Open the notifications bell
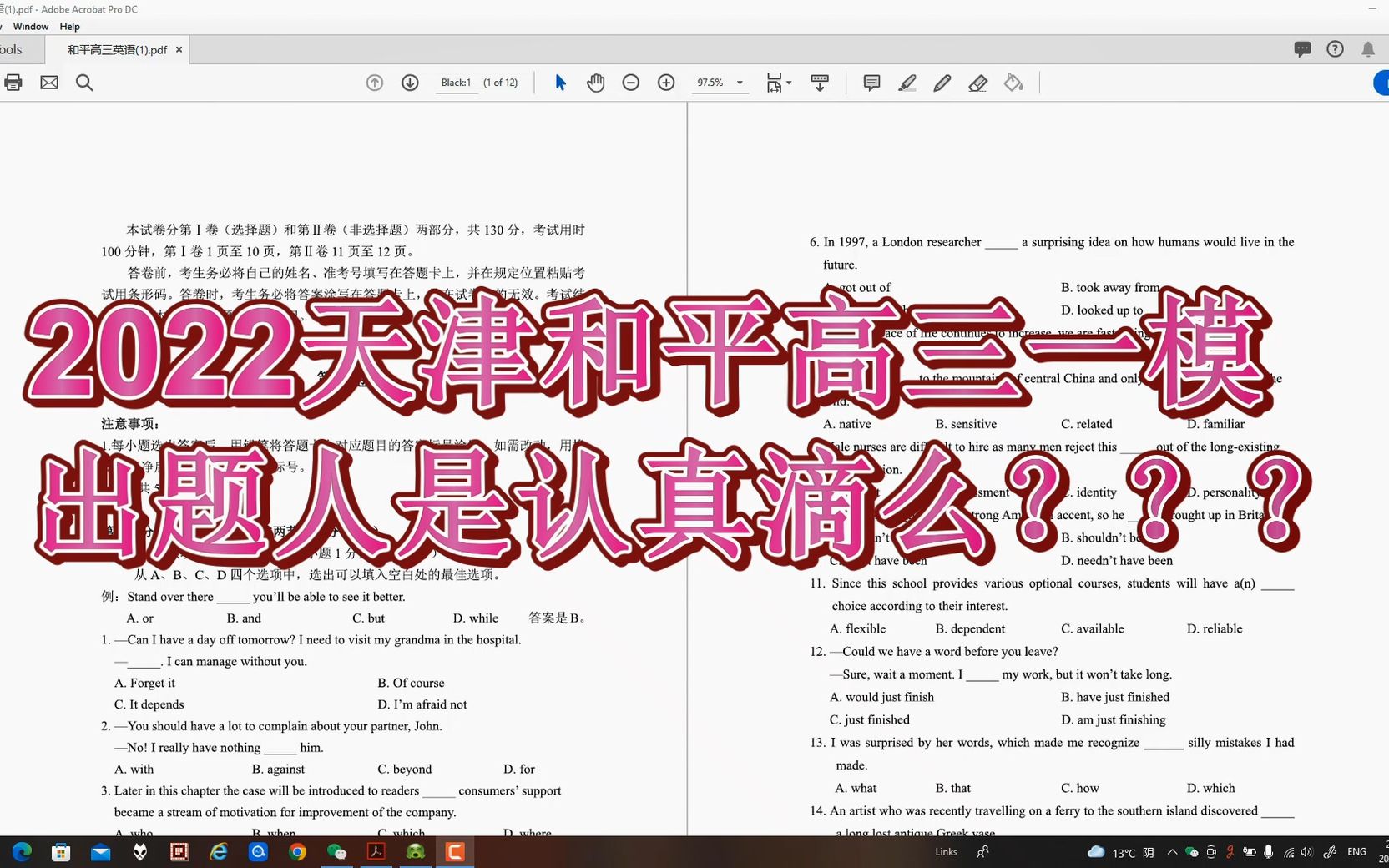The image size is (1389, 868). click(x=1368, y=49)
